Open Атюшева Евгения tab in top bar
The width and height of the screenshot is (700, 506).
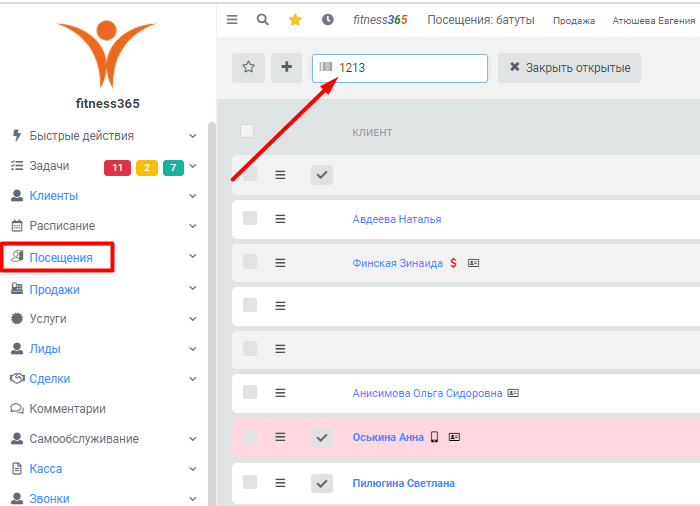tap(654, 21)
